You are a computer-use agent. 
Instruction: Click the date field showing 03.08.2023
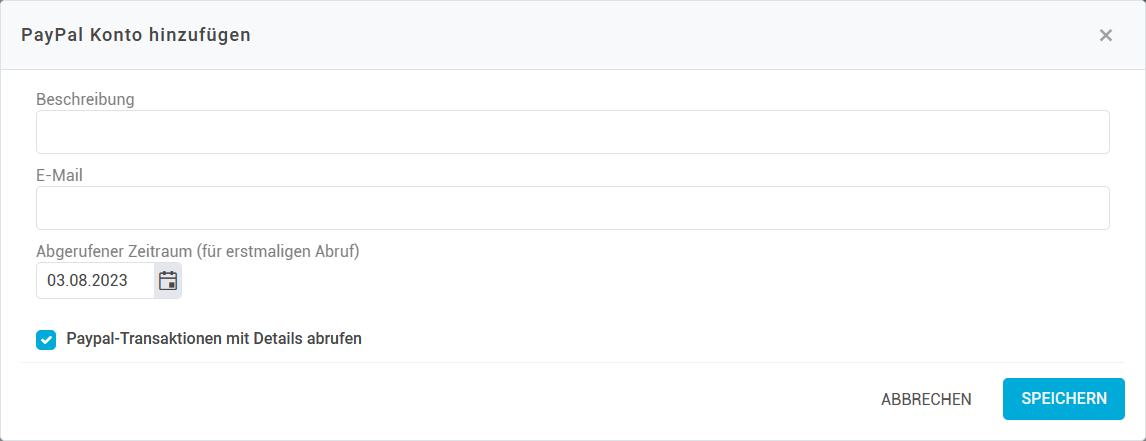pos(95,280)
